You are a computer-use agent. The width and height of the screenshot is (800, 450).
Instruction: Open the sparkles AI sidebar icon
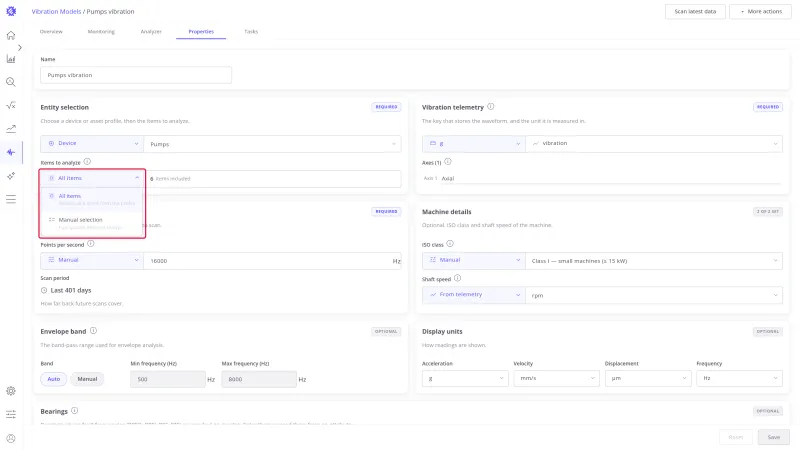(x=11, y=176)
